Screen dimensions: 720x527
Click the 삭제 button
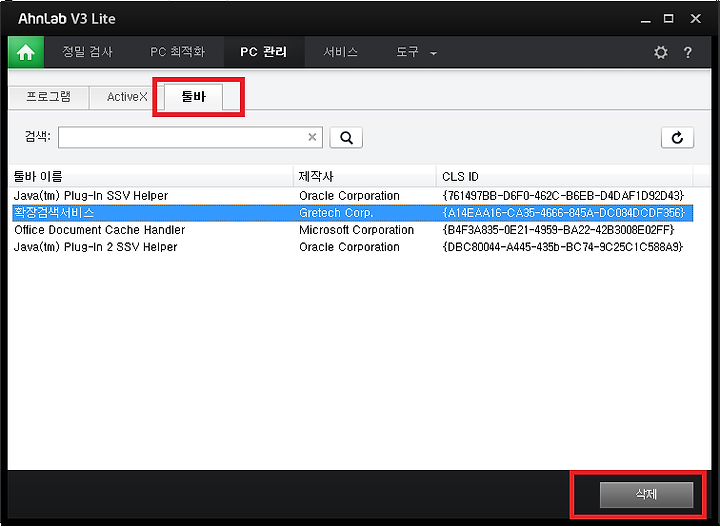(646, 494)
